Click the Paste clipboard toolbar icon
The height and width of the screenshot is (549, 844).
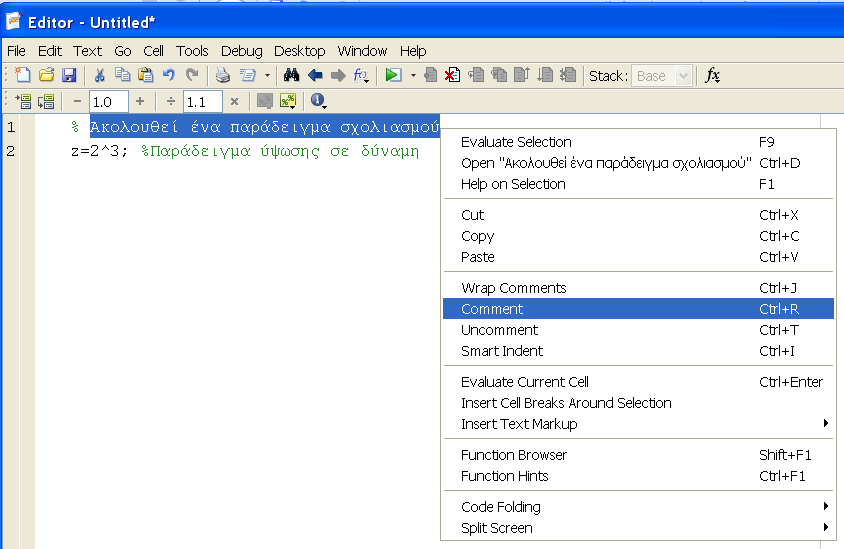(x=146, y=75)
